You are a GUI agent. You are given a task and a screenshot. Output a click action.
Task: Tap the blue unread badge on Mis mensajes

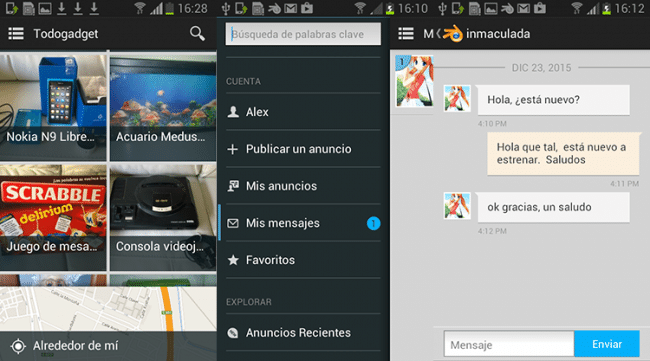(x=374, y=223)
